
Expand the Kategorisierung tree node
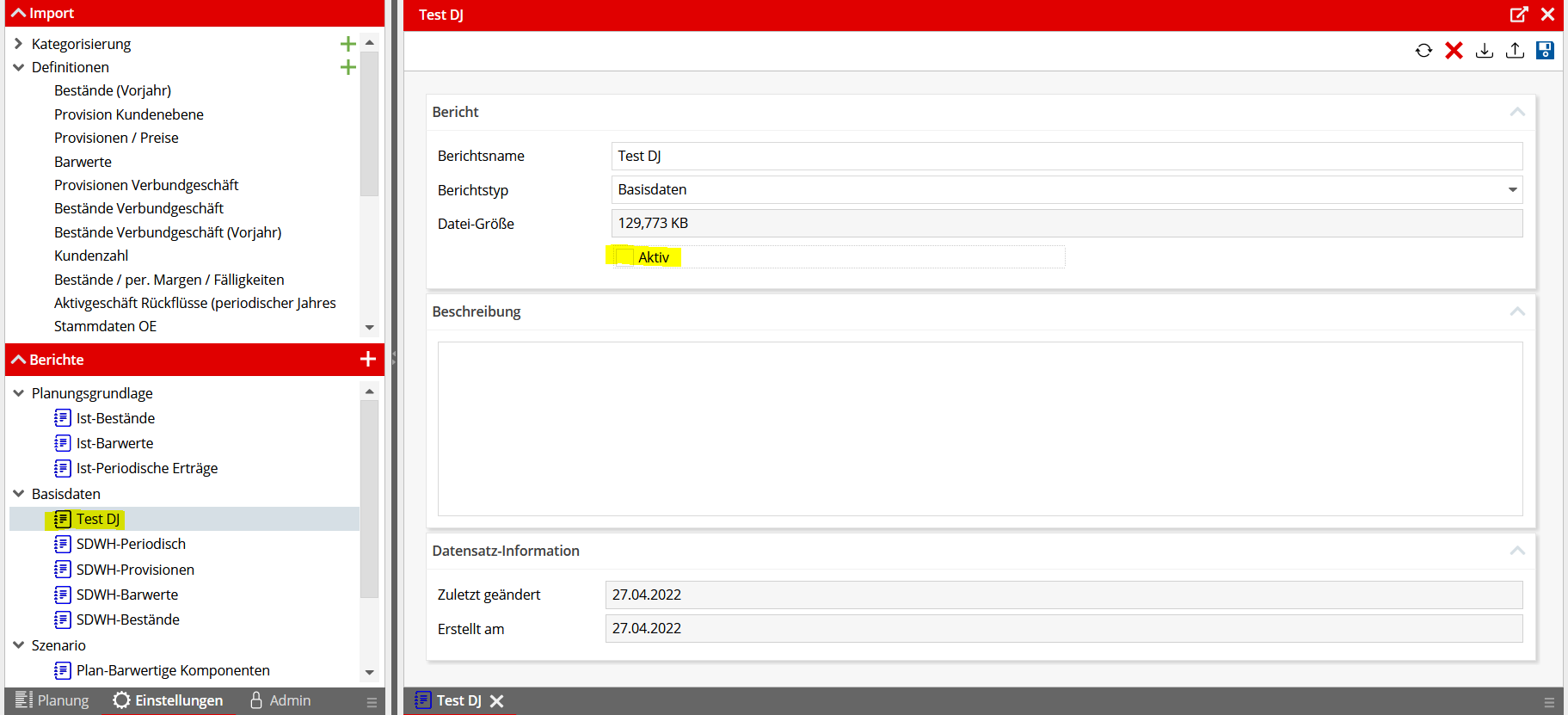(x=18, y=44)
